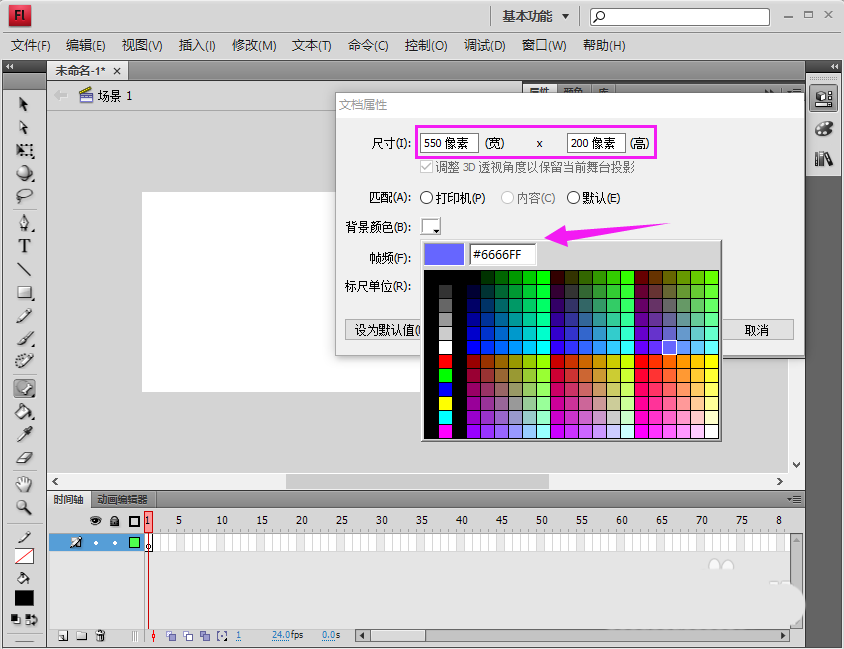This screenshot has width=844, height=649.
Task: Open the 背景颜色 swatch dropdown
Action: tap(431, 226)
